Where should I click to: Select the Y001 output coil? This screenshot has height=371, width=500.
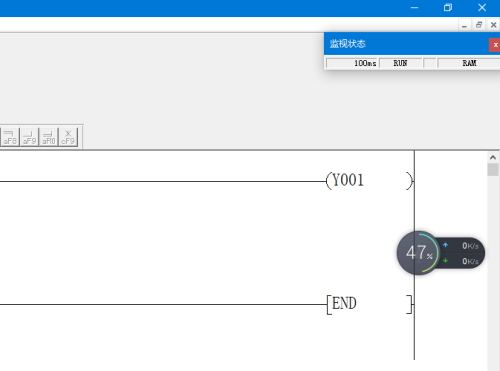pyautogui.click(x=369, y=181)
